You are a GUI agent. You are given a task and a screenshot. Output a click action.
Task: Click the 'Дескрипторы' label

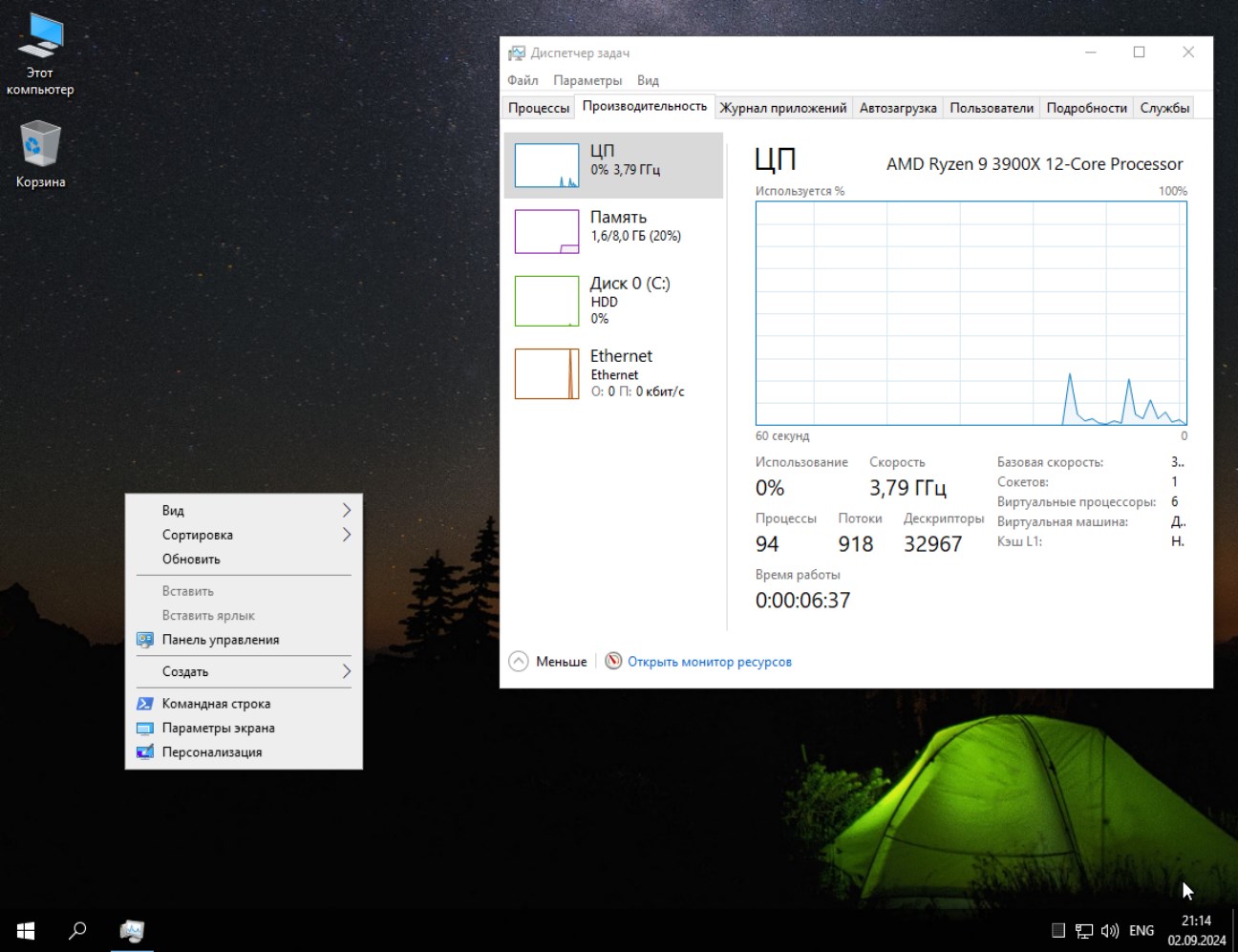[x=944, y=518]
